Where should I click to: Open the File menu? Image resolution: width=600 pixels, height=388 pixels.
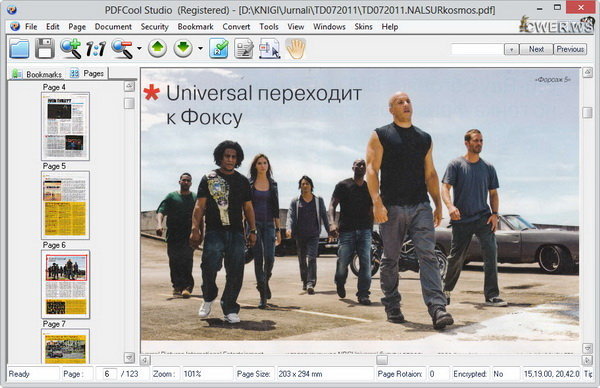(x=31, y=27)
